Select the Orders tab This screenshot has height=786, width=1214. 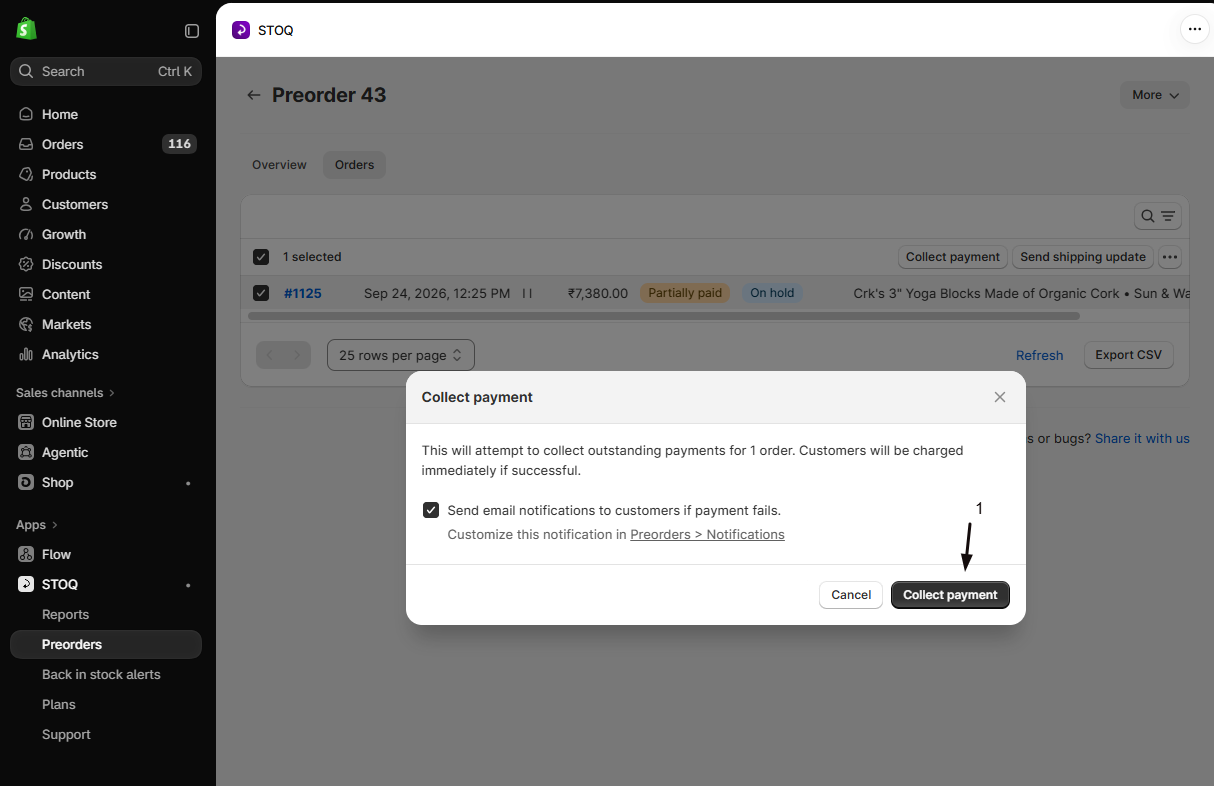pos(354,165)
